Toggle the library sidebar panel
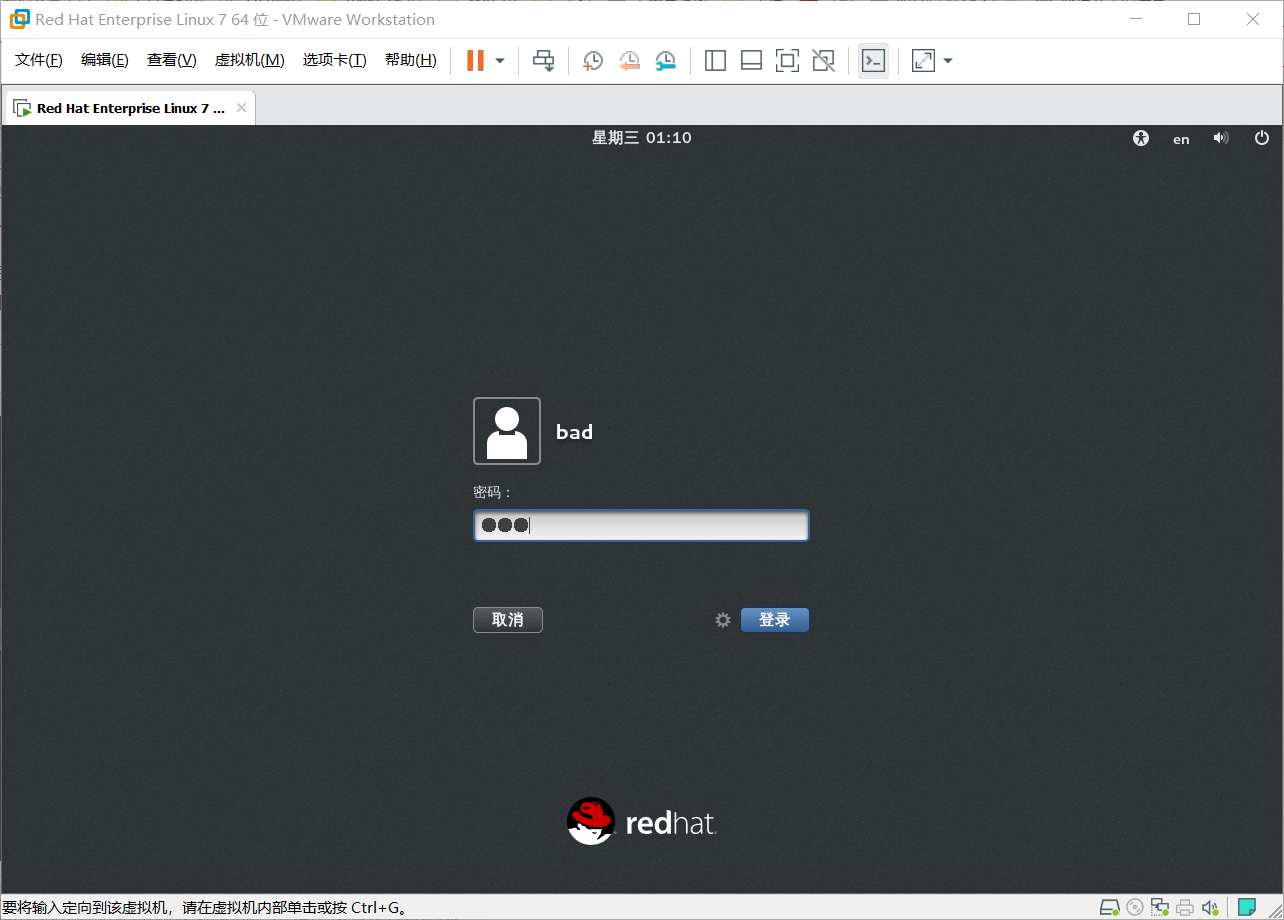 [x=715, y=61]
